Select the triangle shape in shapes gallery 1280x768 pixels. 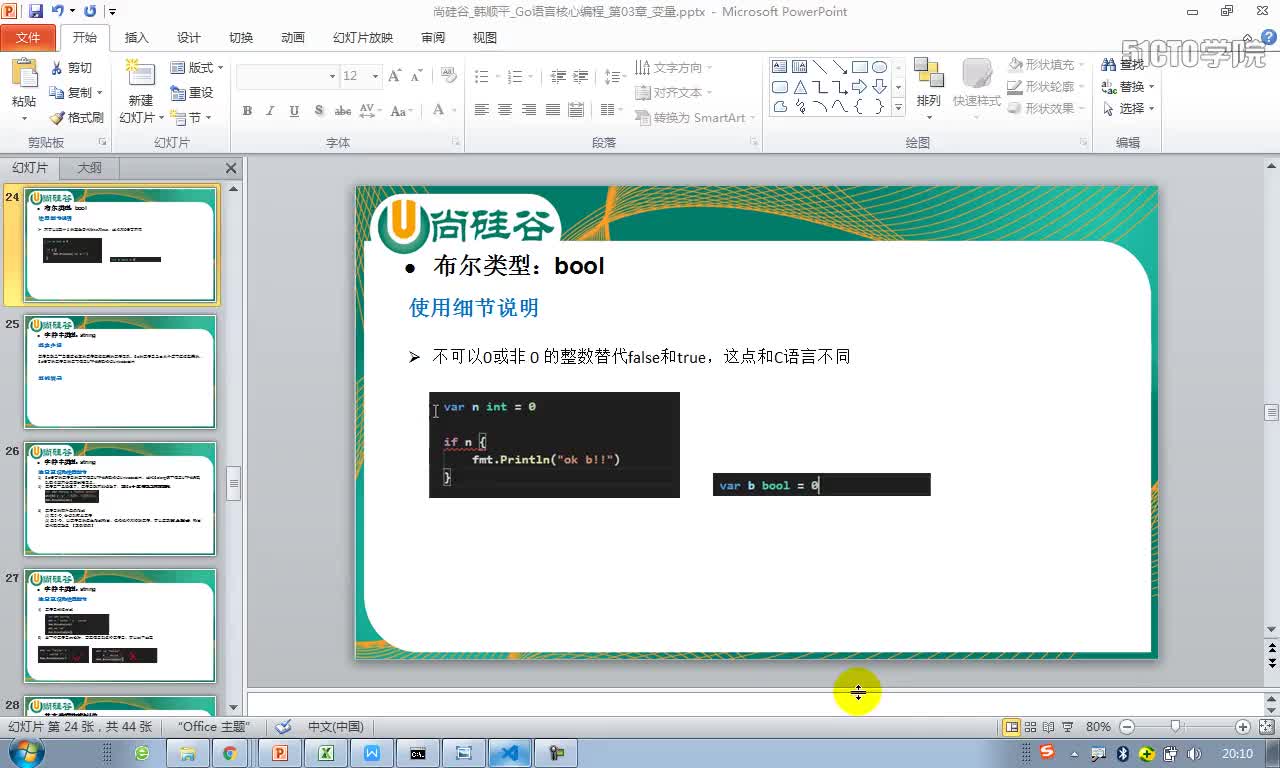[x=800, y=87]
